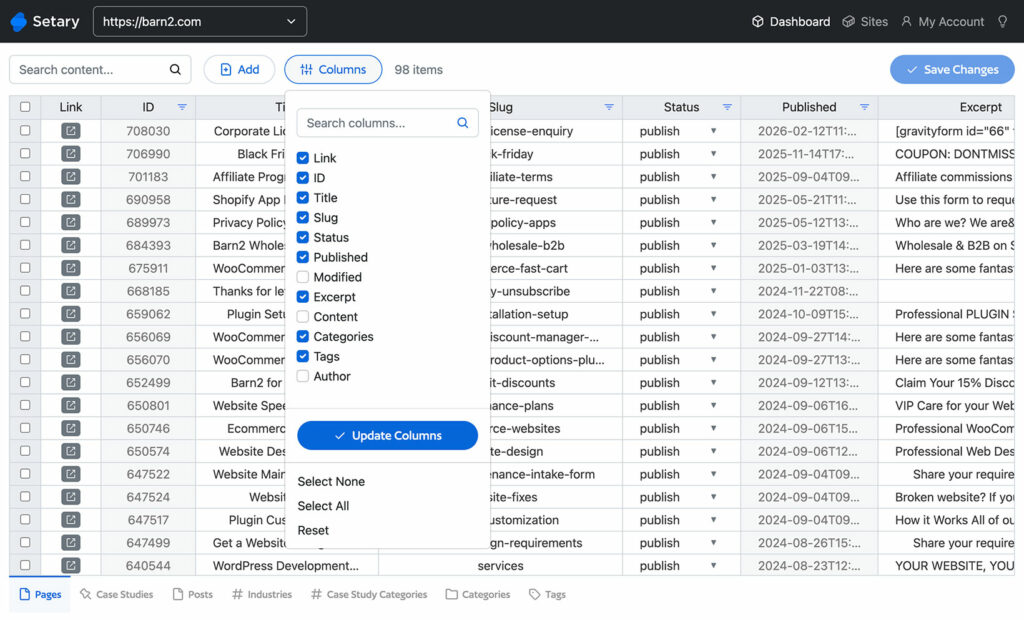Open the external link icon for row 647499
The image size is (1024, 620).
click(x=71, y=542)
